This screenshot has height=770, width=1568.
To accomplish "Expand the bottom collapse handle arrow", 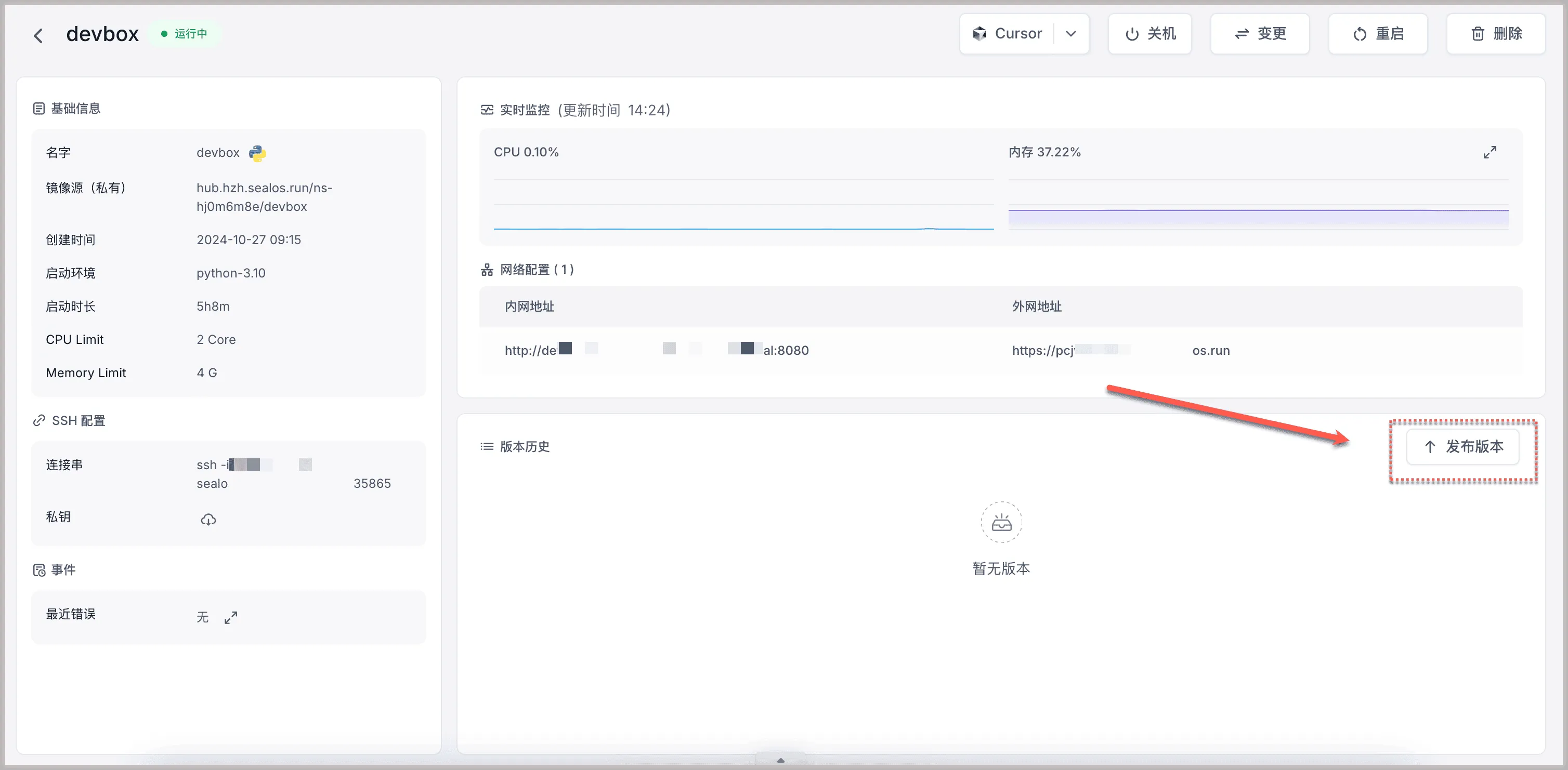I will (780, 760).
